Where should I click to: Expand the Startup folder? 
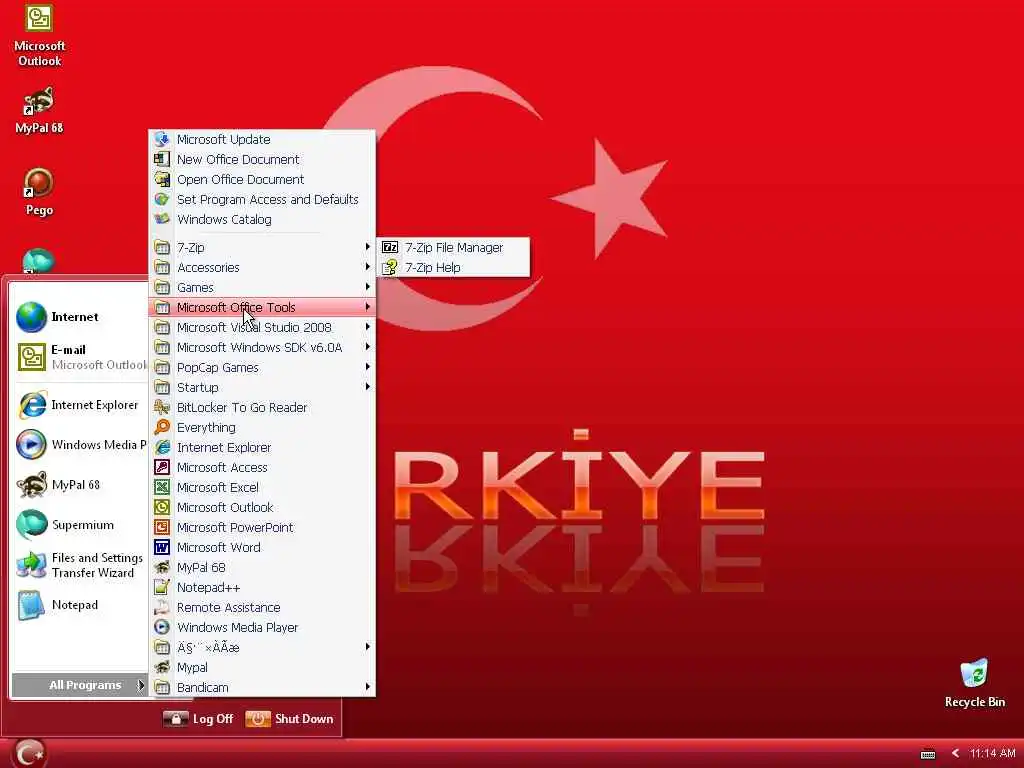click(x=262, y=387)
